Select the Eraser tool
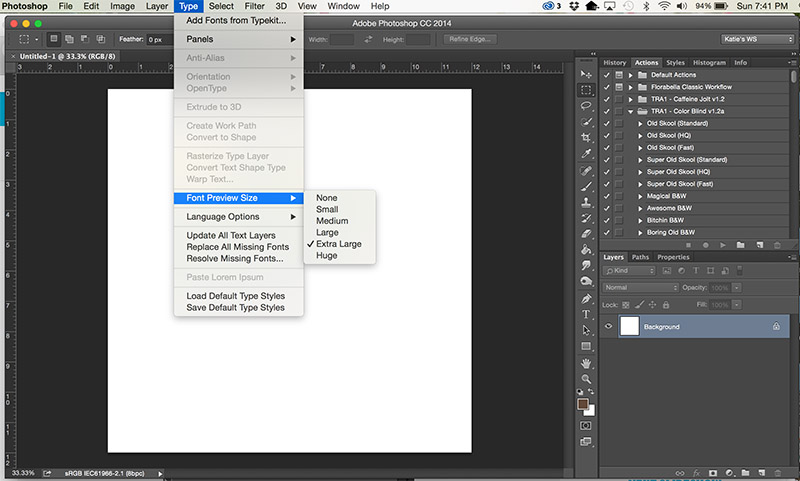Screen dimensions: 800x481 tap(586, 234)
